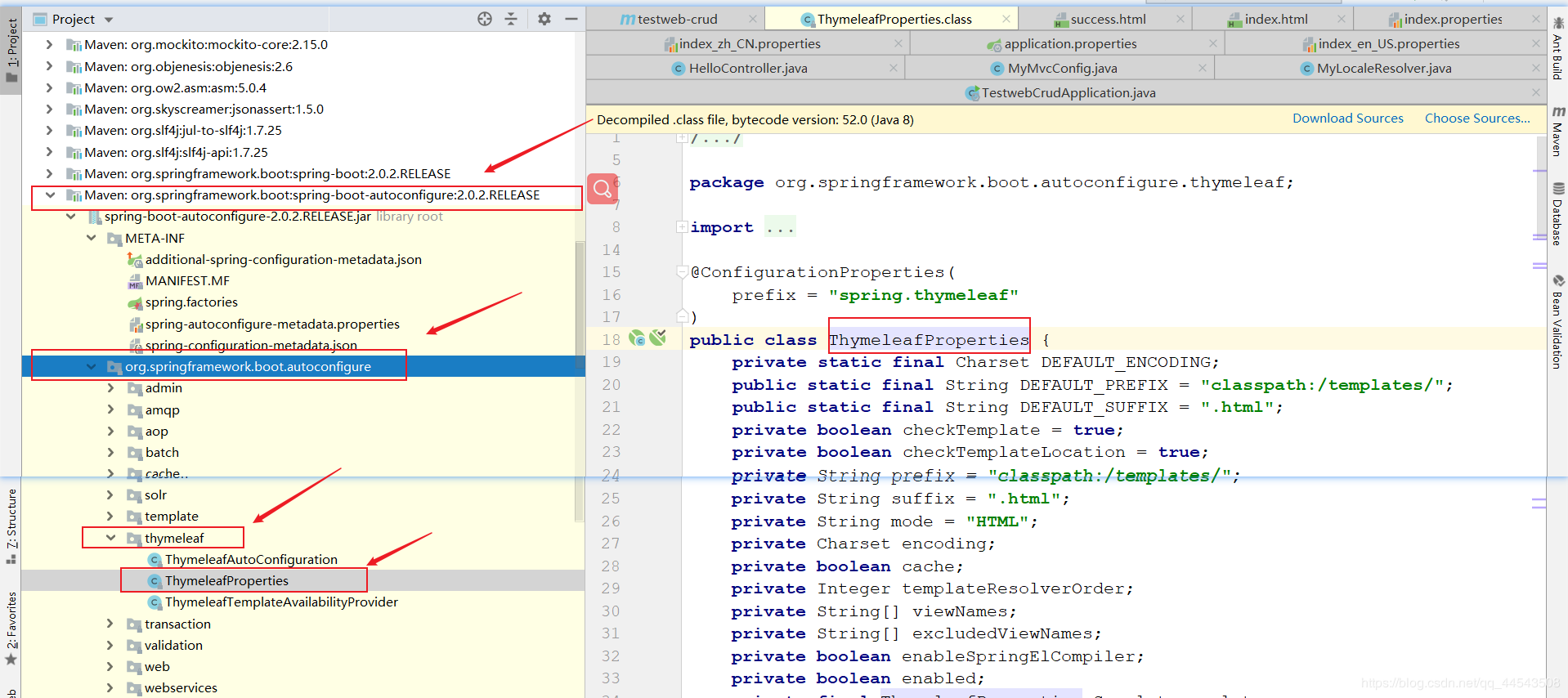Click the collapse all icon in Project panel
This screenshot has width=1568, height=698.
511,19
